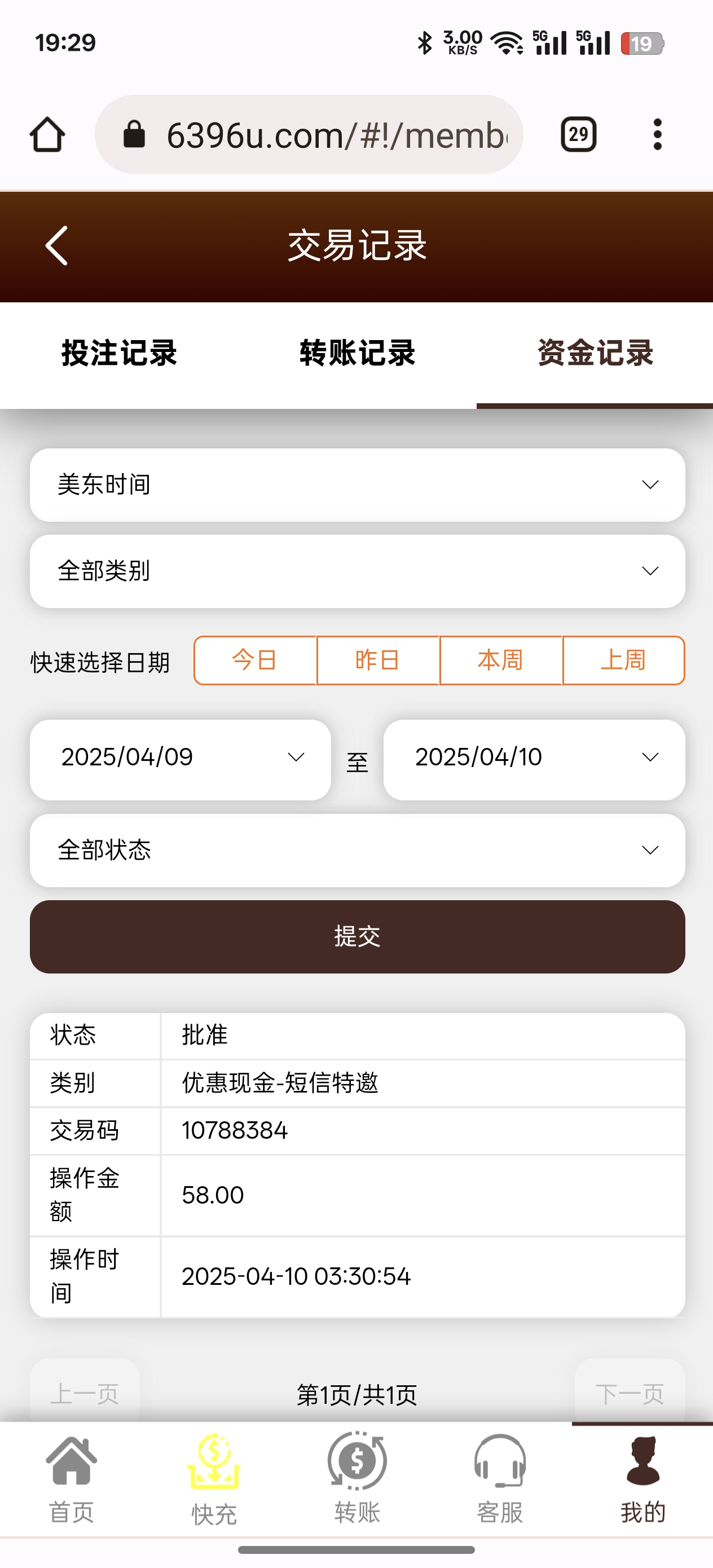
Task: Open the browser three-dot menu
Action: tap(657, 135)
